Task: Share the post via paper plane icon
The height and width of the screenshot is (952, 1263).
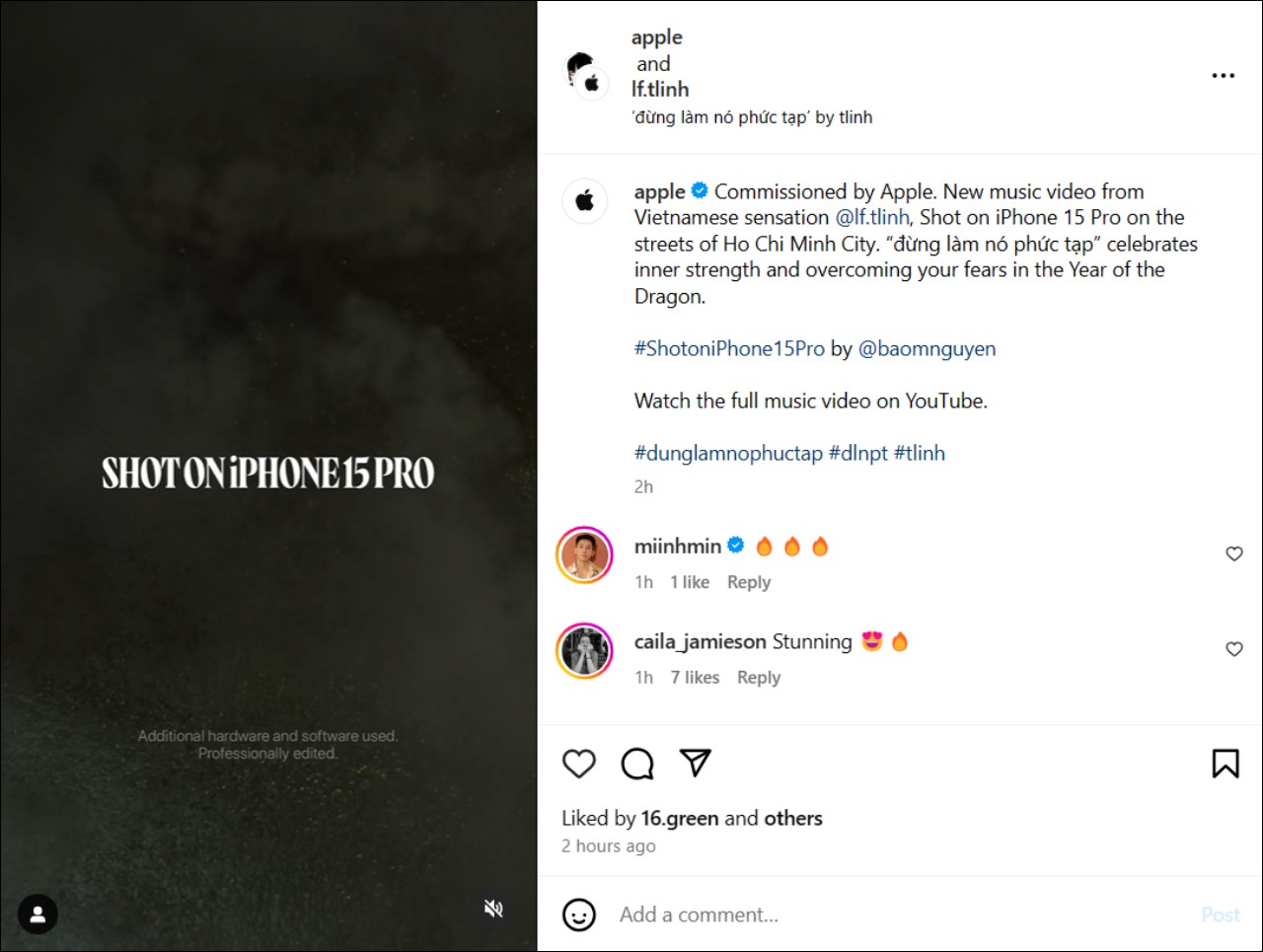Action: (x=696, y=763)
